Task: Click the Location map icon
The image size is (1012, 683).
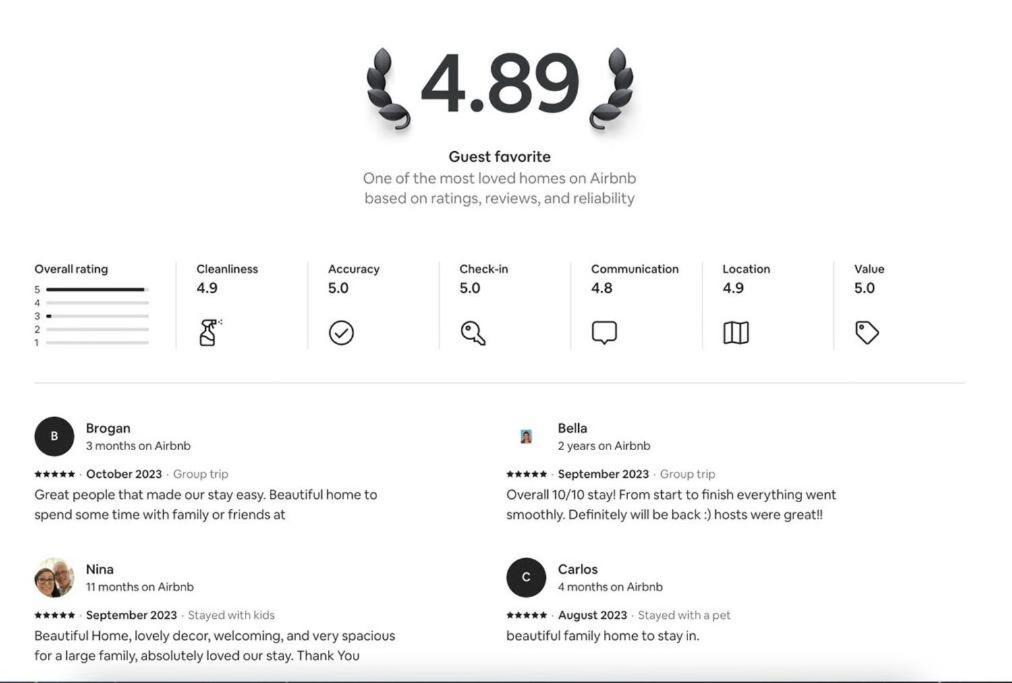Action: (x=736, y=332)
